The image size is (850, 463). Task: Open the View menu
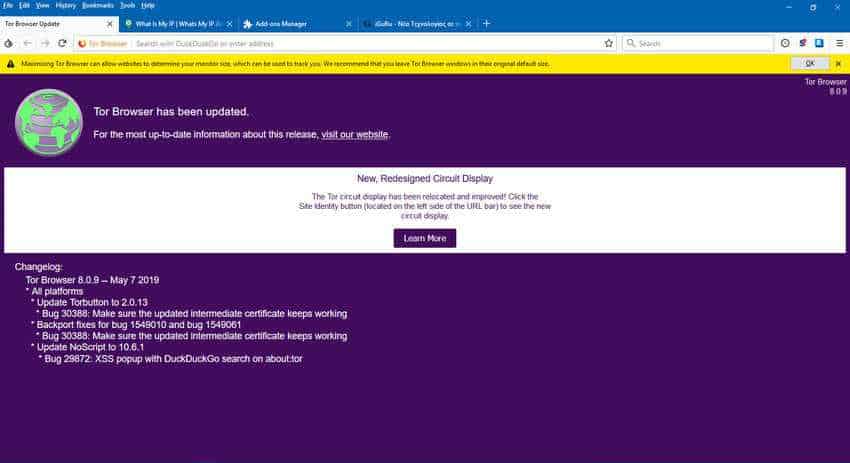click(42, 5)
